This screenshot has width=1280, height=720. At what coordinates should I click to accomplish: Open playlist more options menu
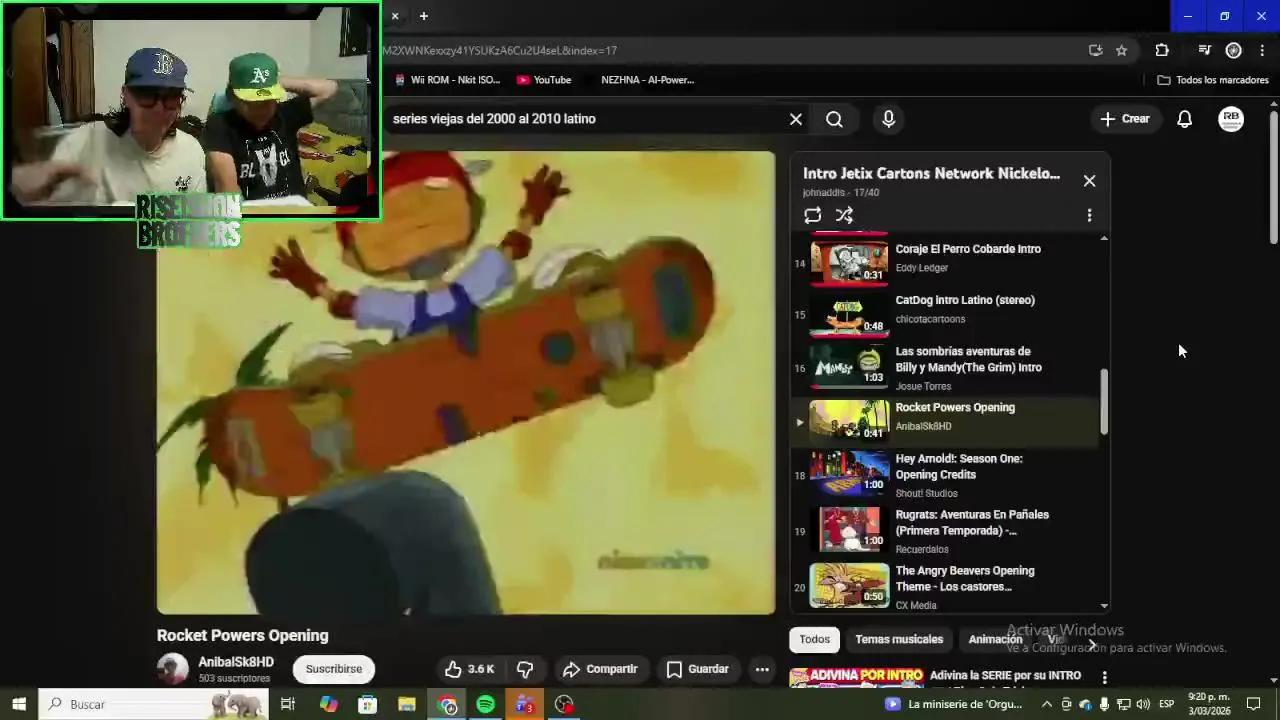coord(1089,215)
